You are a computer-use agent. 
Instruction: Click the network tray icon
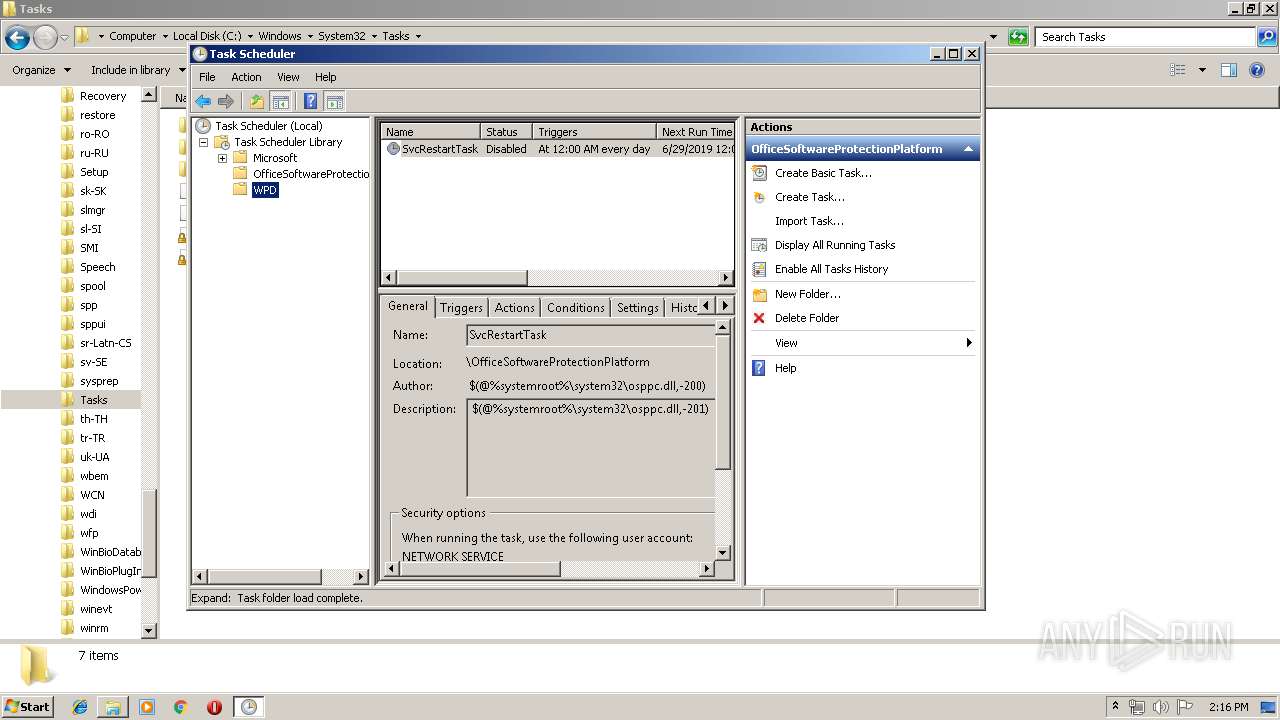[1137, 707]
